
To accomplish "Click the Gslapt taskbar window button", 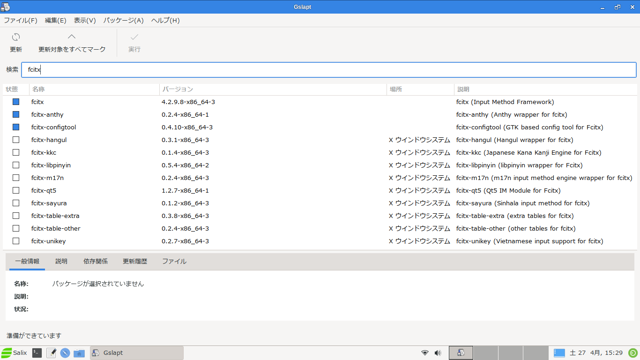I will coord(137,353).
